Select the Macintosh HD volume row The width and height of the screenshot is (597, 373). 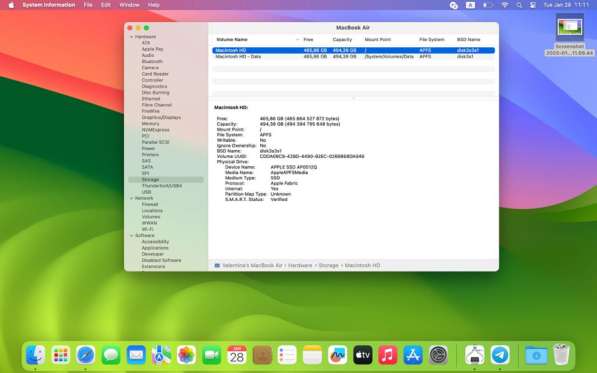[353, 50]
